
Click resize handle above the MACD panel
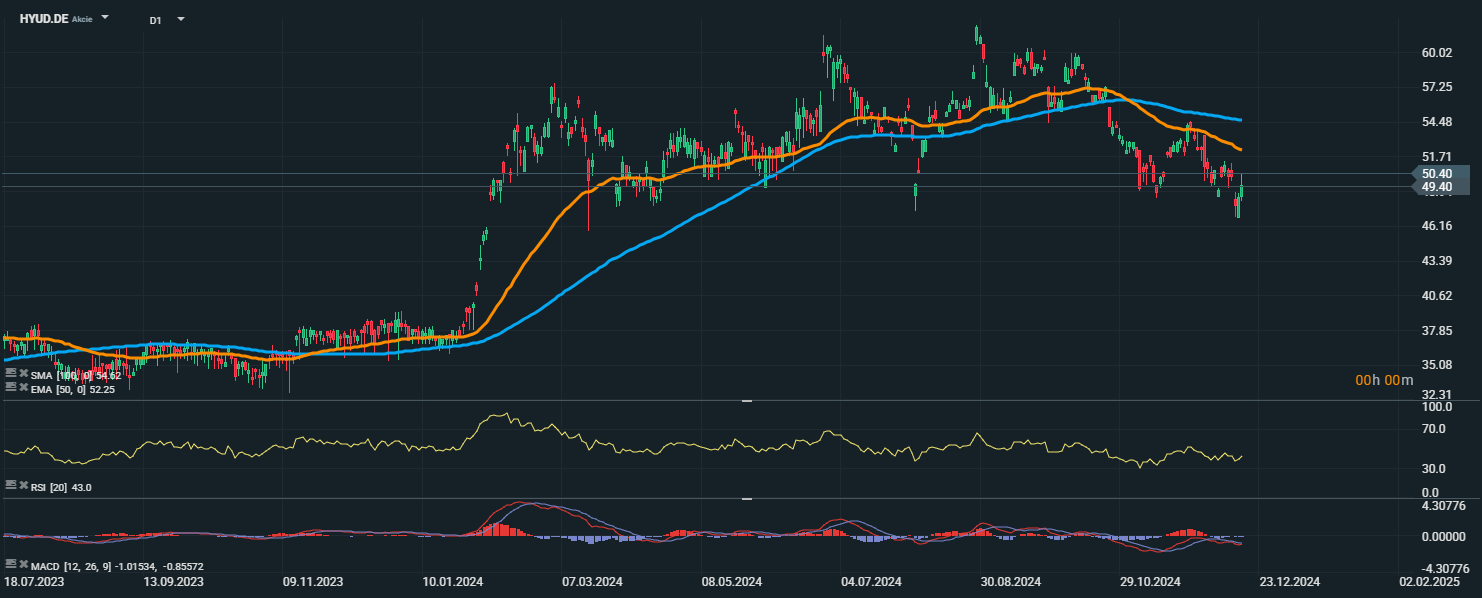pyautogui.click(x=746, y=498)
